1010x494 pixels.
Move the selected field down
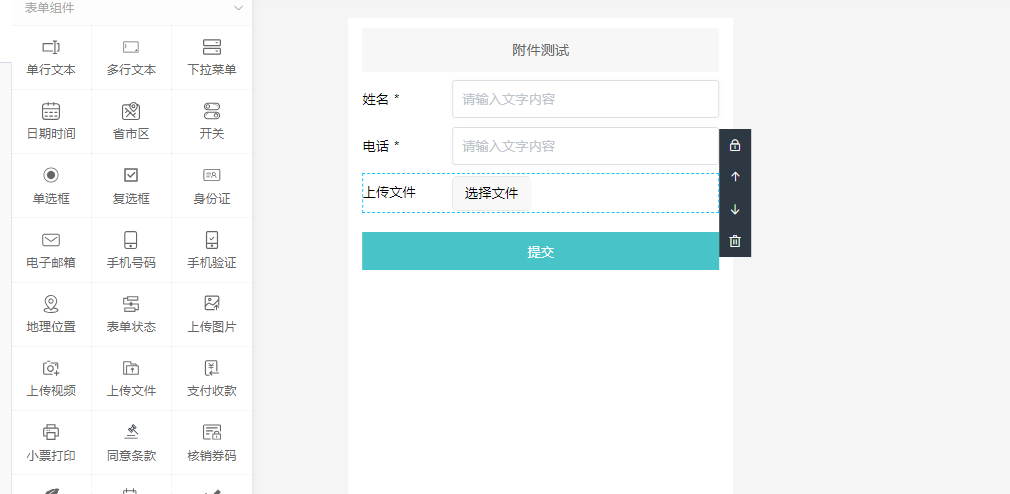click(x=735, y=209)
